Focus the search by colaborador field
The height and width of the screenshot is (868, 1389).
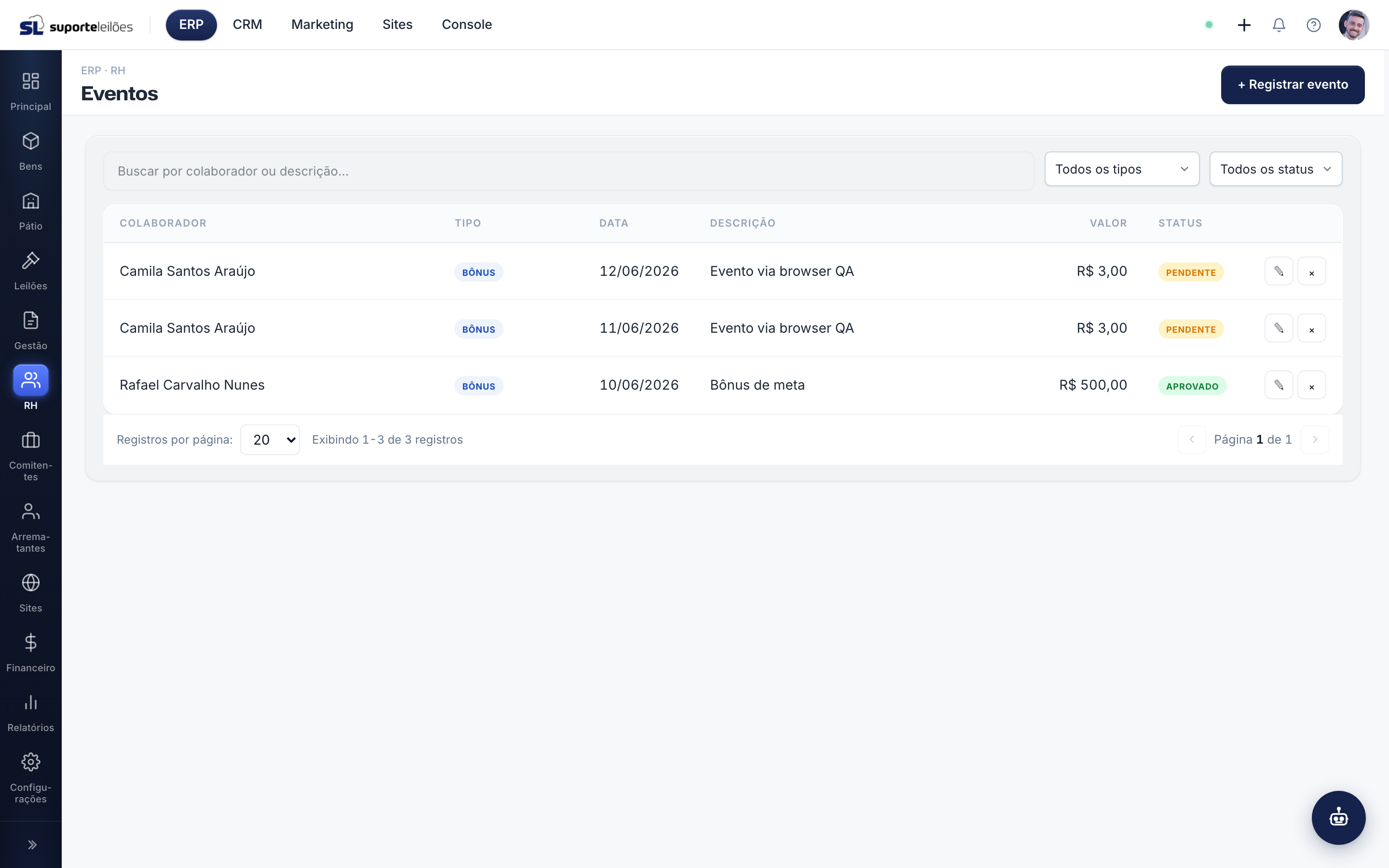(x=568, y=171)
